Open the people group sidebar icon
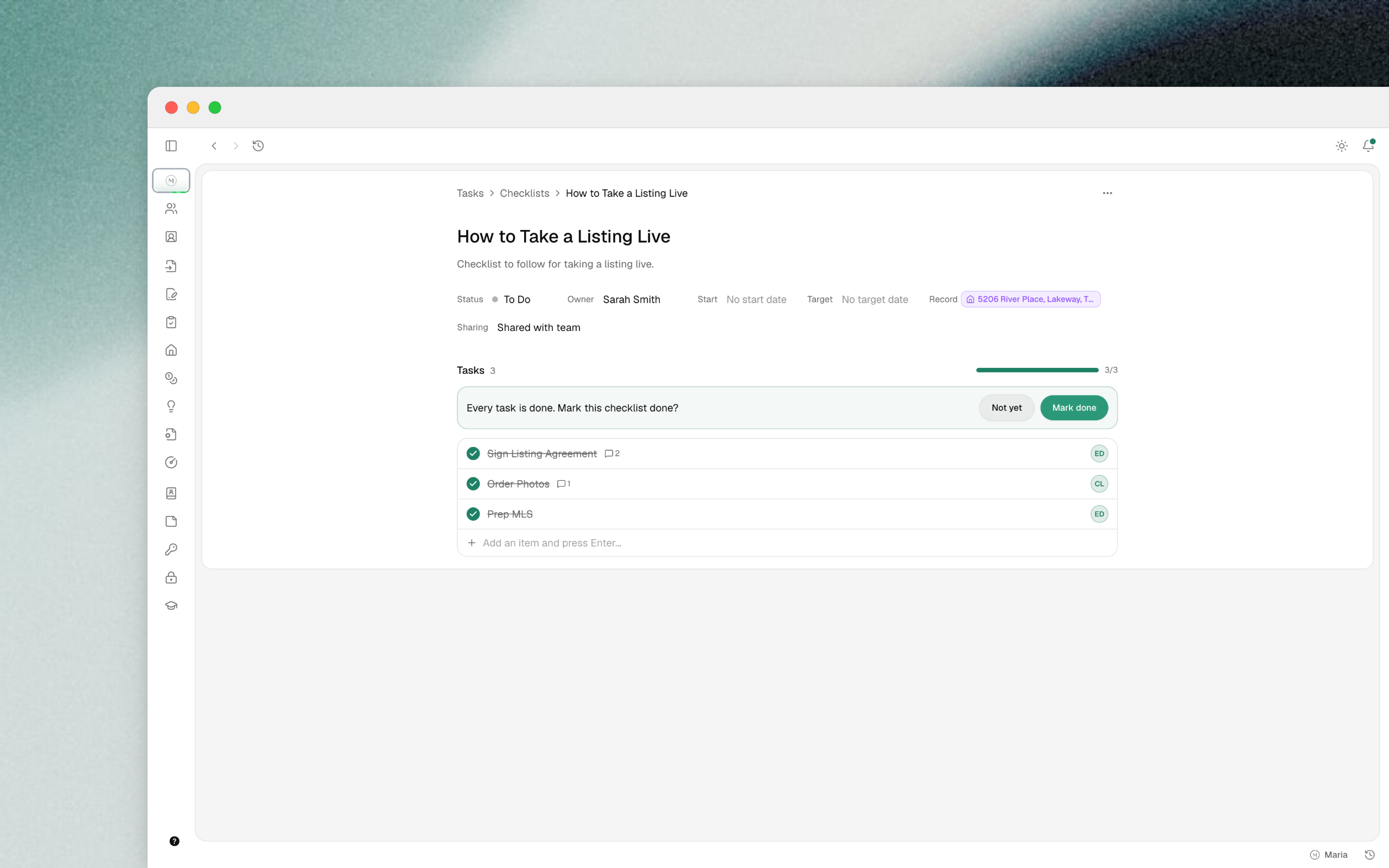 coord(171,208)
